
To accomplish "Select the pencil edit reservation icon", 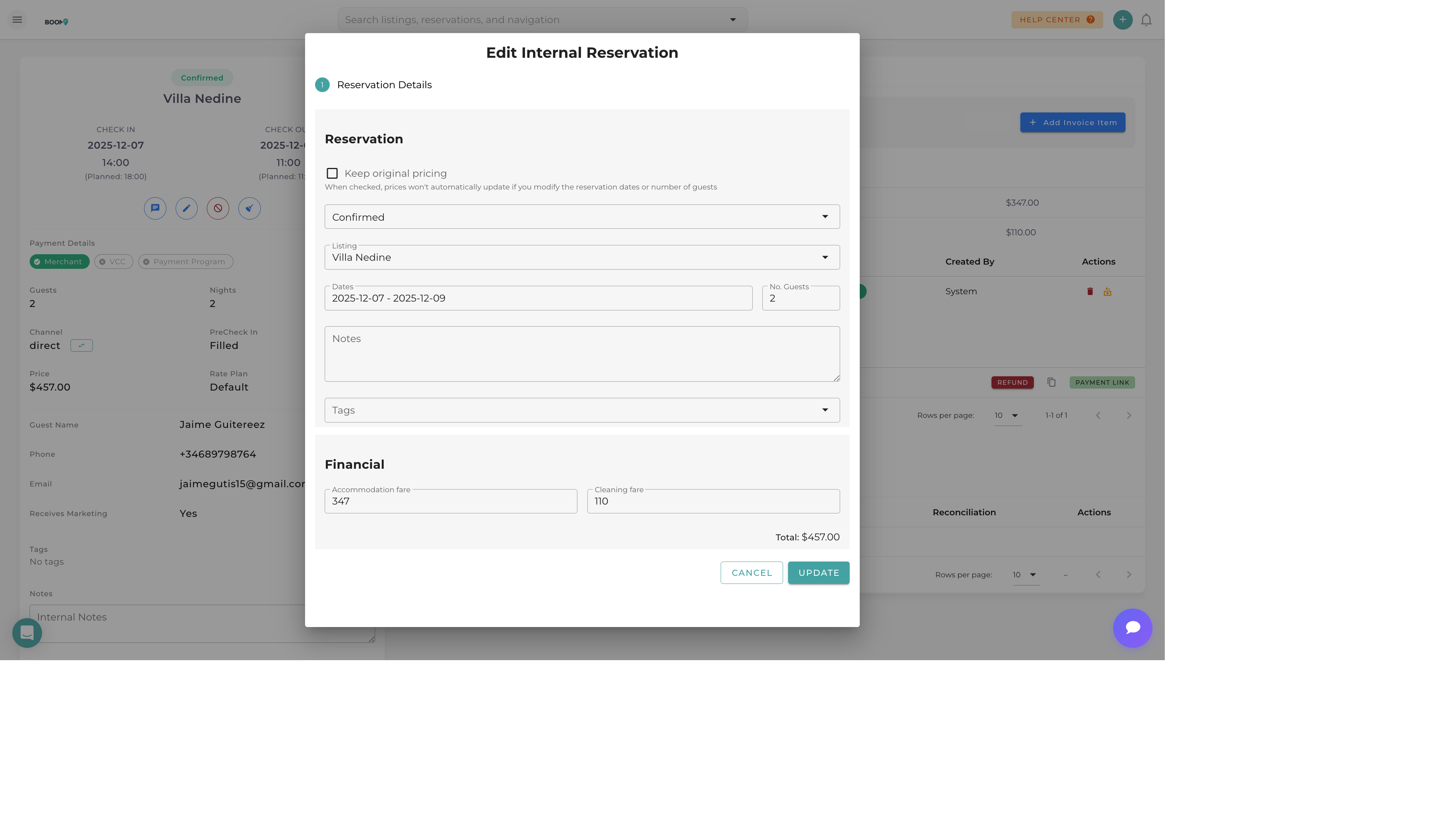I will click(186, 208).
